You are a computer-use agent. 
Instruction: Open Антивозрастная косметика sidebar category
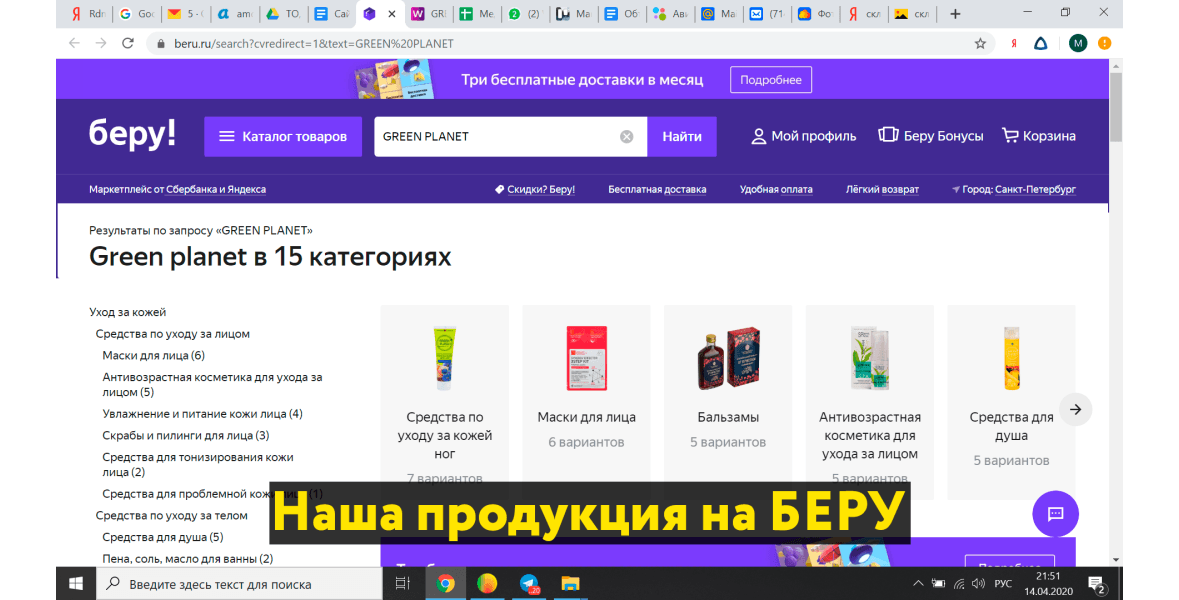coord(212,384)
